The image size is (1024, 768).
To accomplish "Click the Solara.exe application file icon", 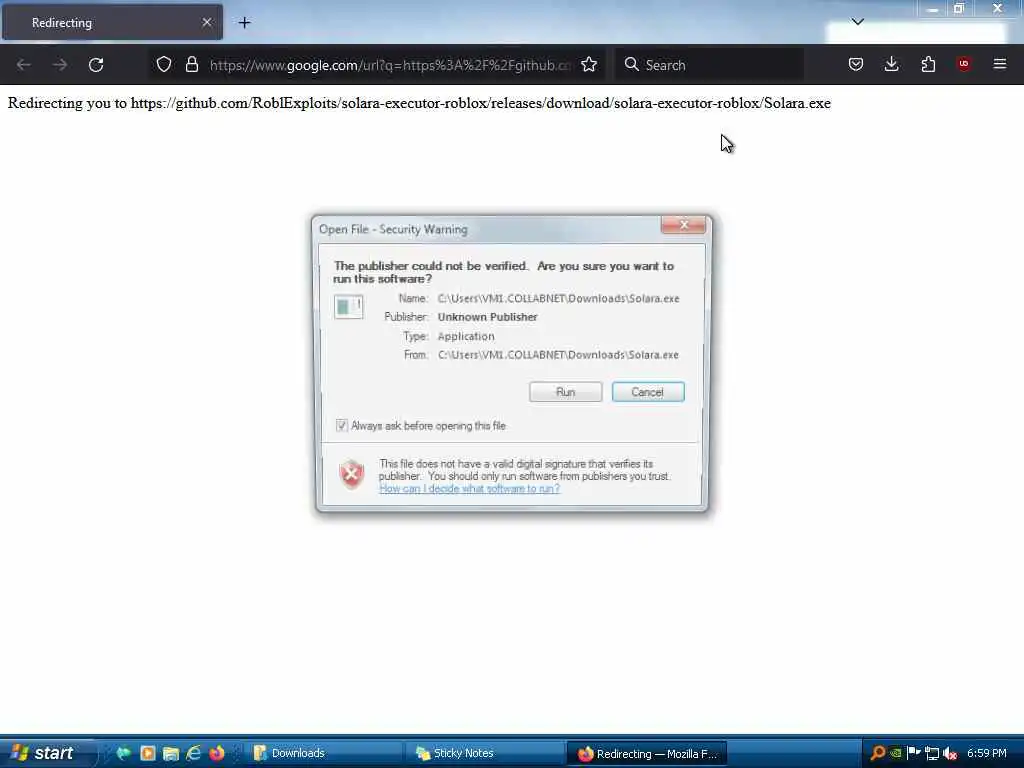I will (x=348, y=306).
